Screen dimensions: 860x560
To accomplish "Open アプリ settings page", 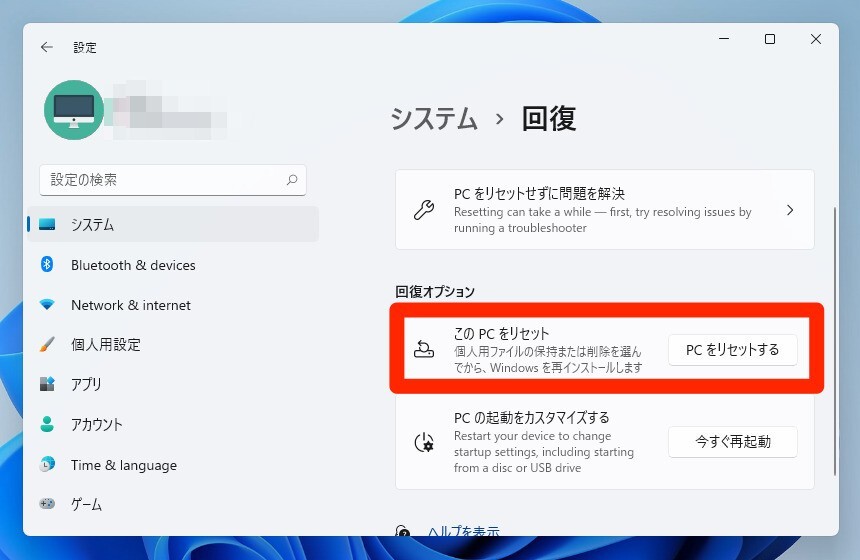I will [173, 384].
